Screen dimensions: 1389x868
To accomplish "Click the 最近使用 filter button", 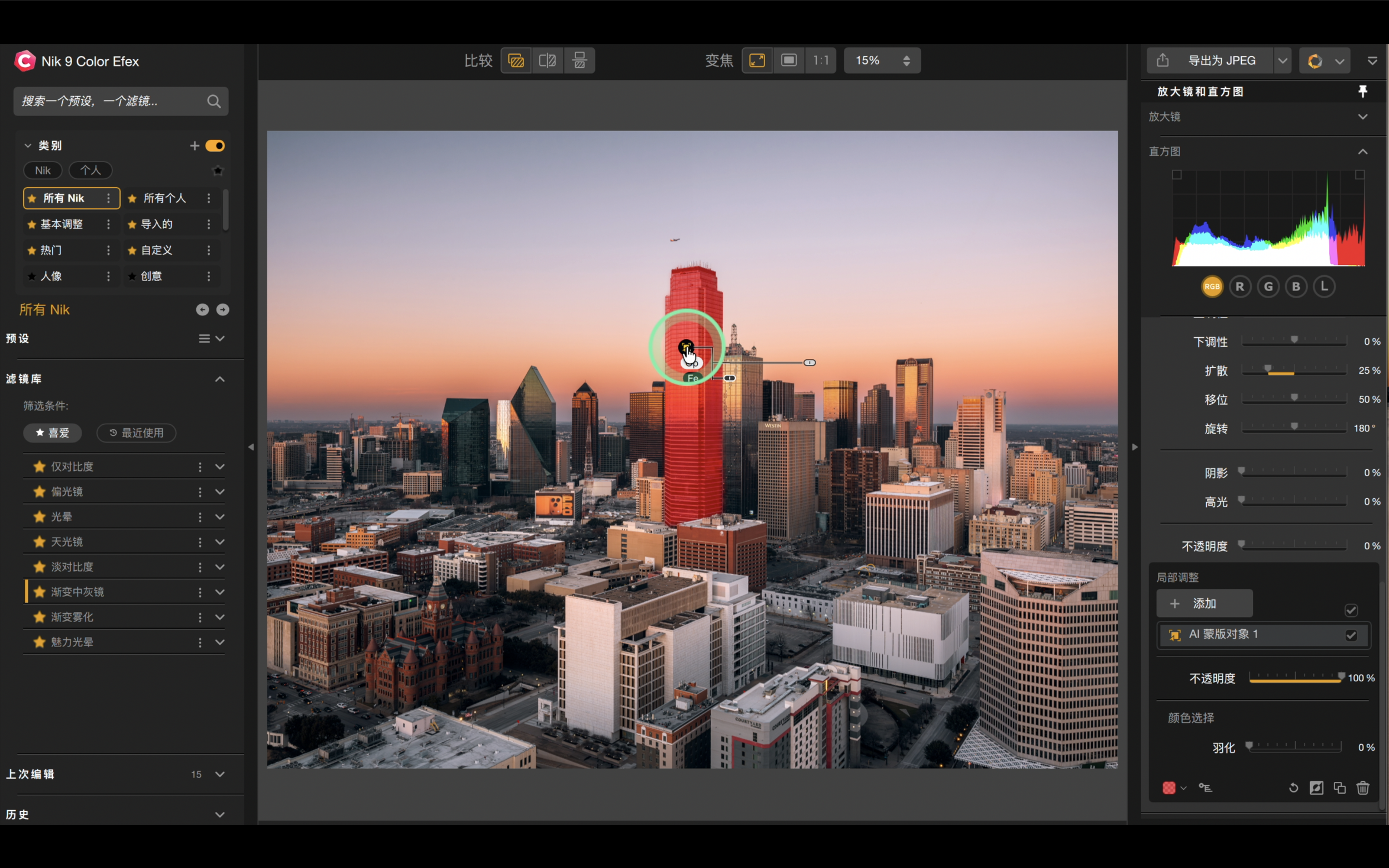I will pos(136,433).
